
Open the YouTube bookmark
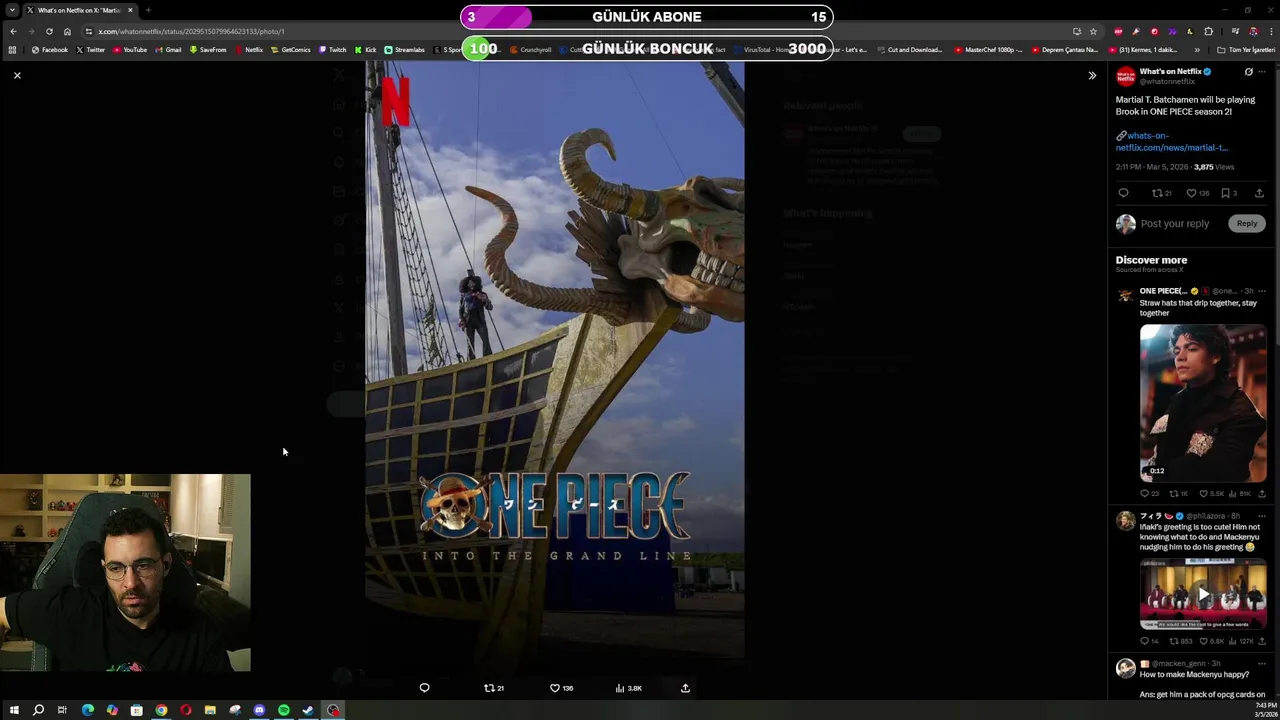pos(130,50)
